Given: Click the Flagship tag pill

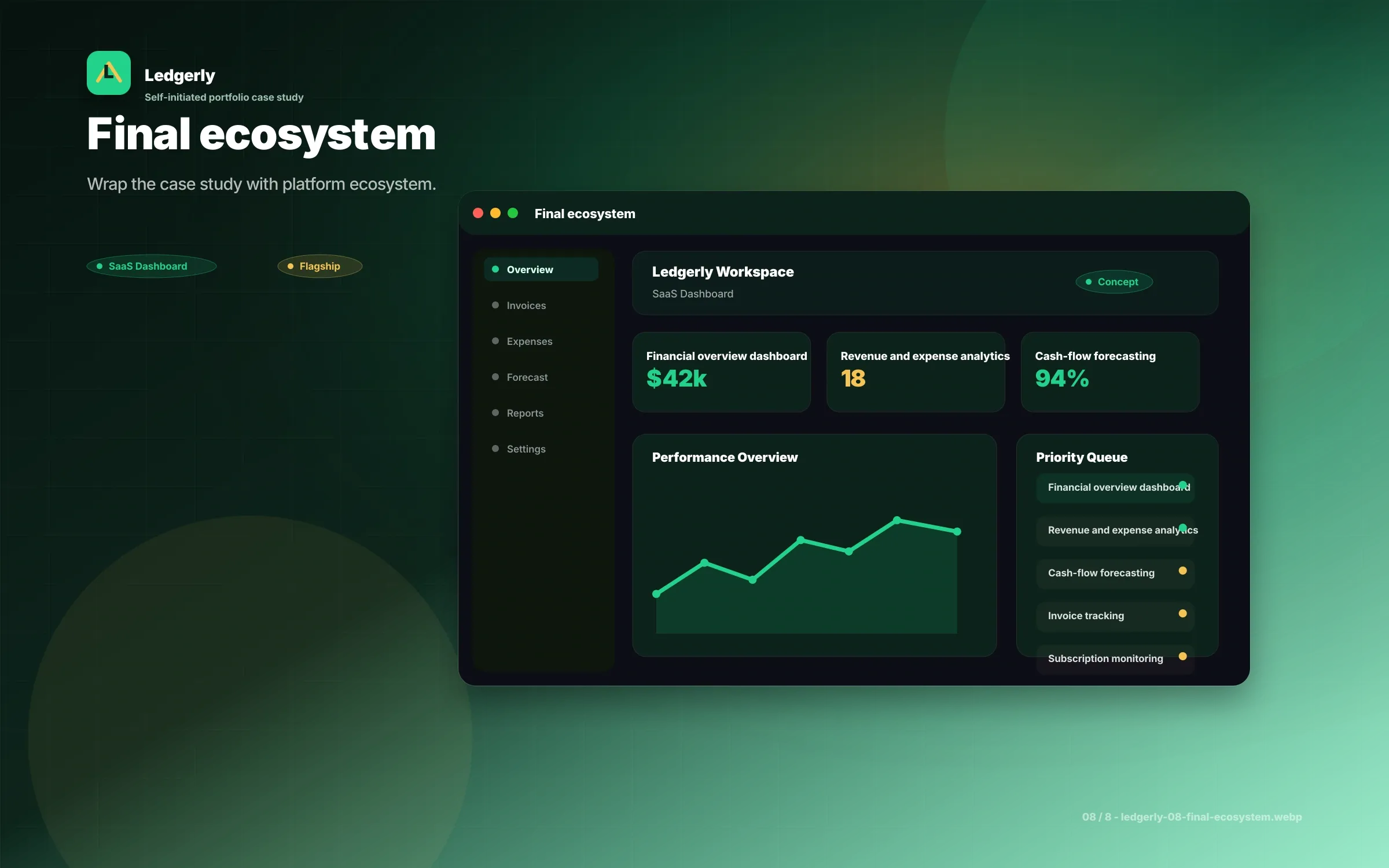Looking at the screenshot, I should coord(320,266).
